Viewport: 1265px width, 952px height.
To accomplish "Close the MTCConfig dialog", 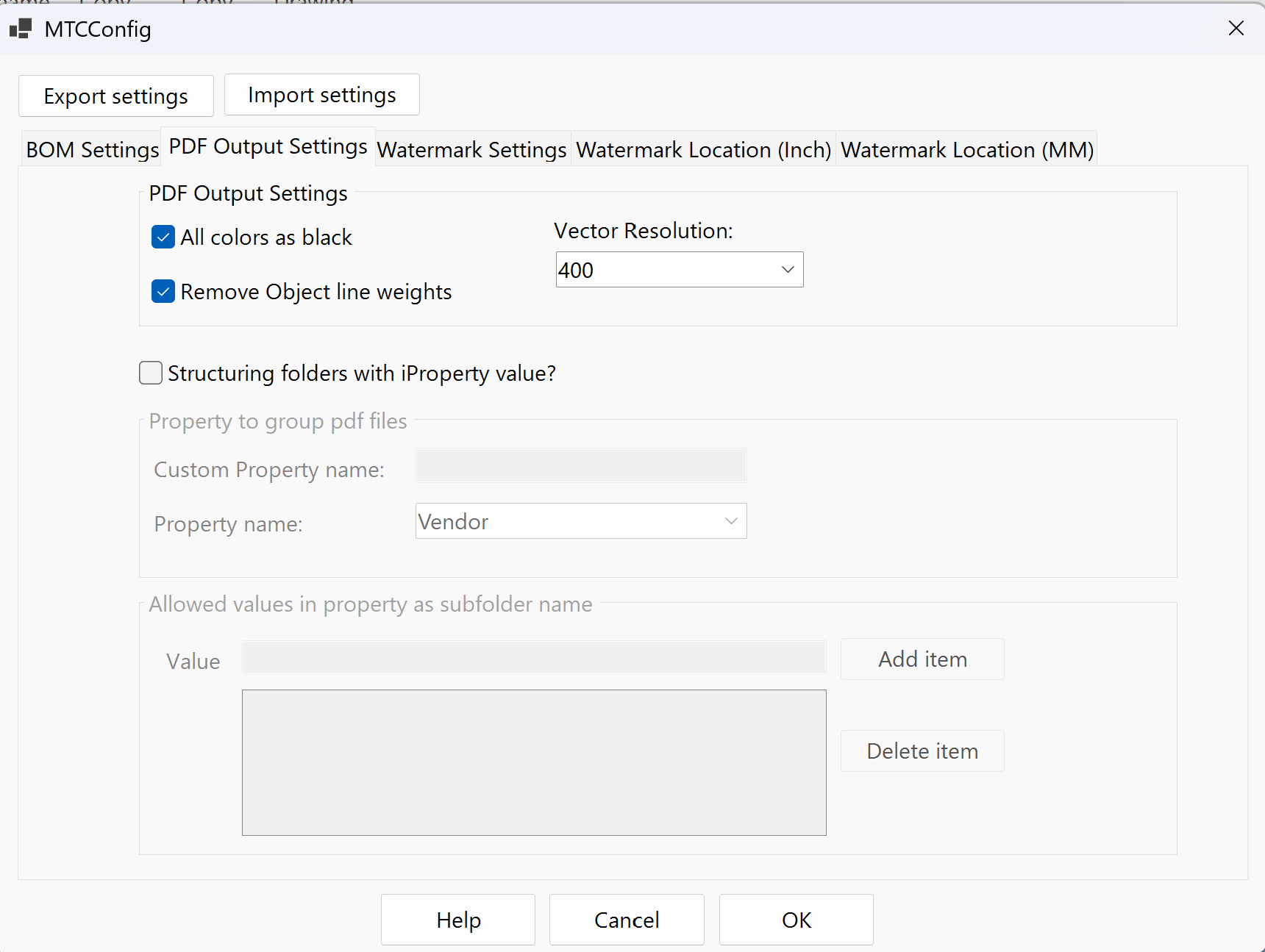I will 1236,28.
